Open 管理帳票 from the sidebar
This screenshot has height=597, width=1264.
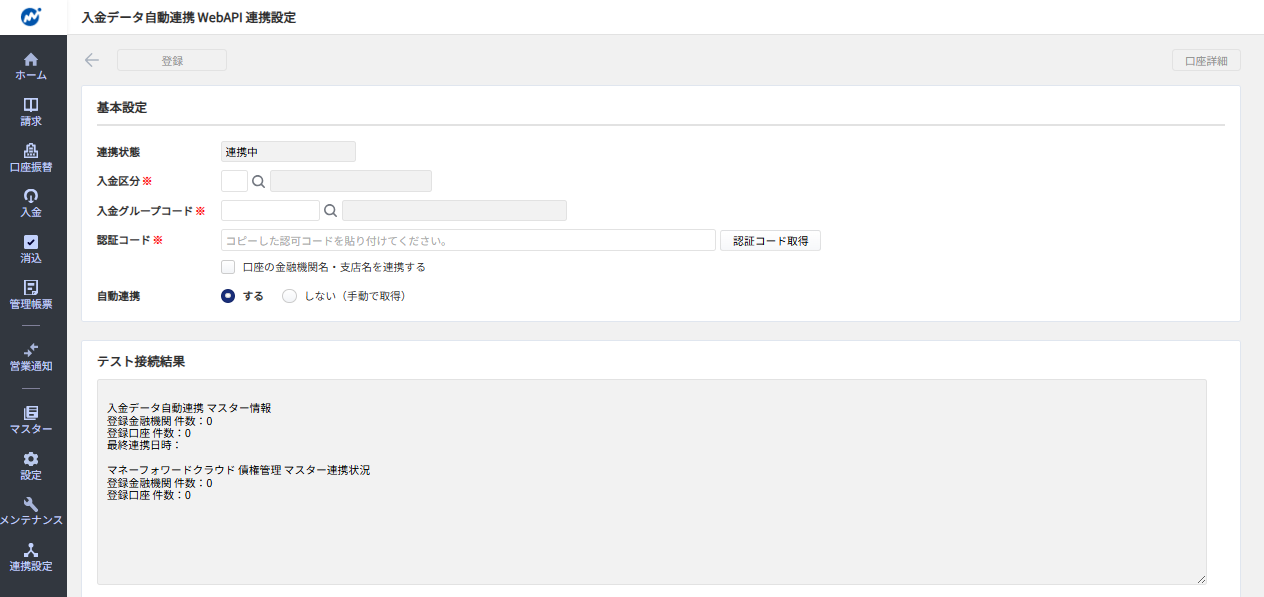pos(31,294)
